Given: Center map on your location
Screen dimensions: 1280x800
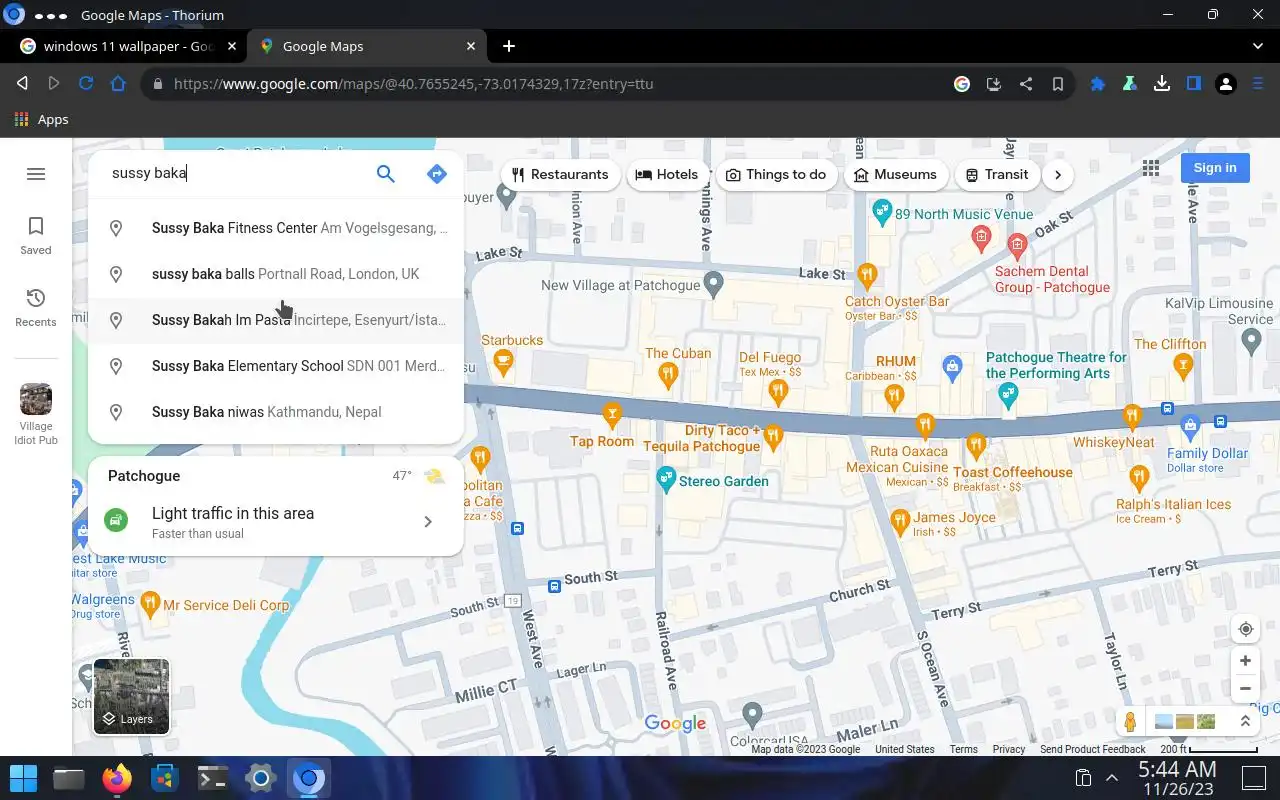Looking at the screenshot, I should point(1245,629).
